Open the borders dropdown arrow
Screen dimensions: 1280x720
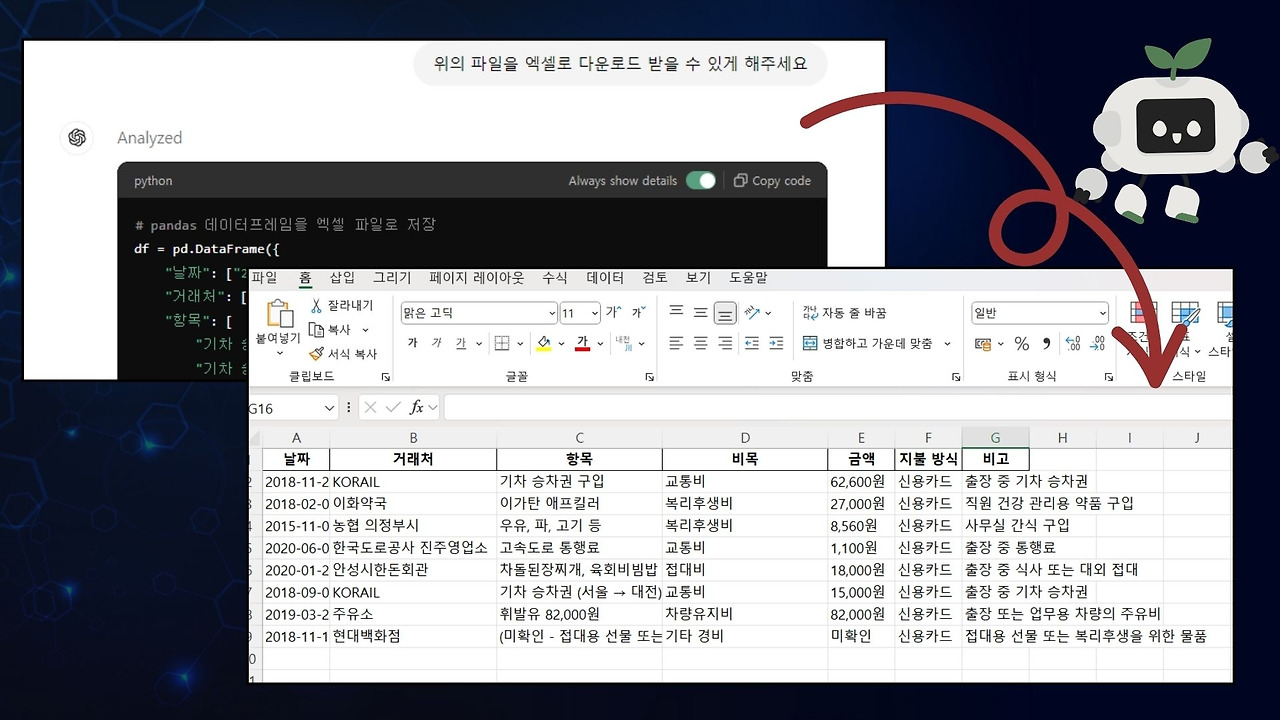point(520,344)
